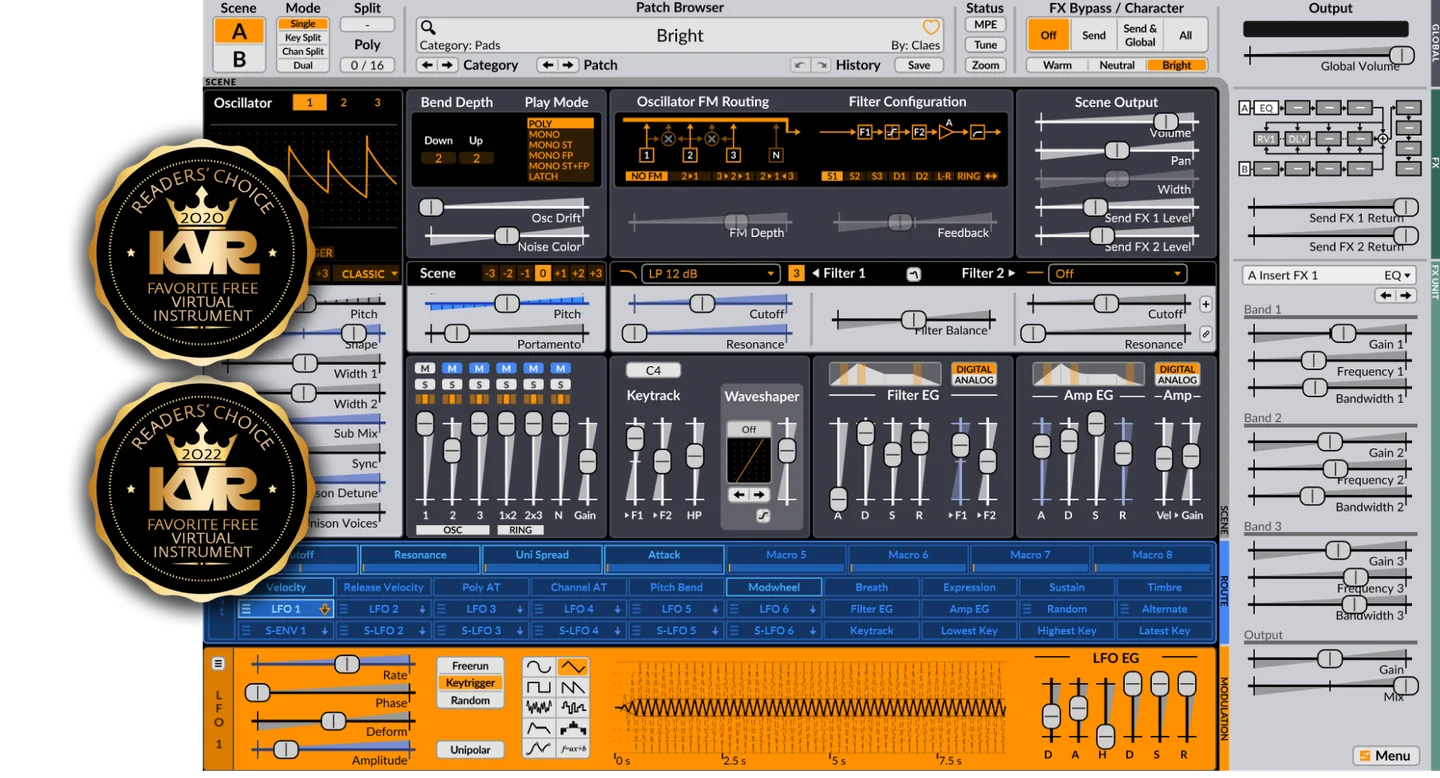
Task: Select the step sequencer LFO icon
Action: (573, 728)
